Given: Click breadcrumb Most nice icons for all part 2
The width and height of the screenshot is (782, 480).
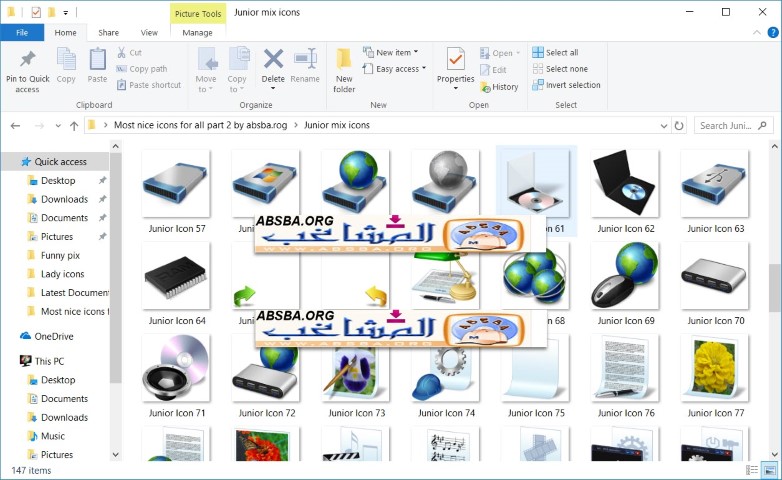Looking at the screenshot, I should point(200,125).
